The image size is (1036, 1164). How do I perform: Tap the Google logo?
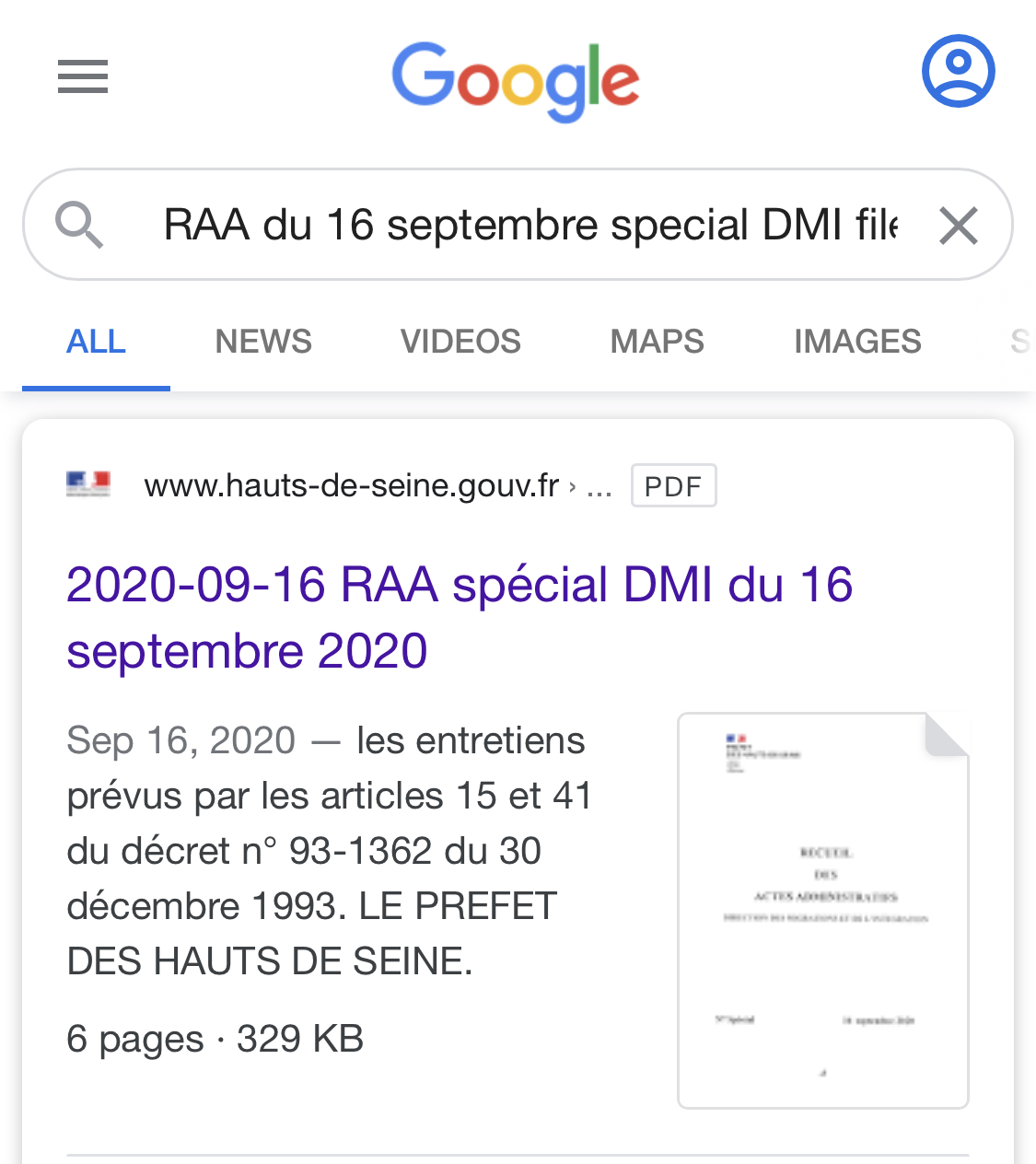coord(516,81)
